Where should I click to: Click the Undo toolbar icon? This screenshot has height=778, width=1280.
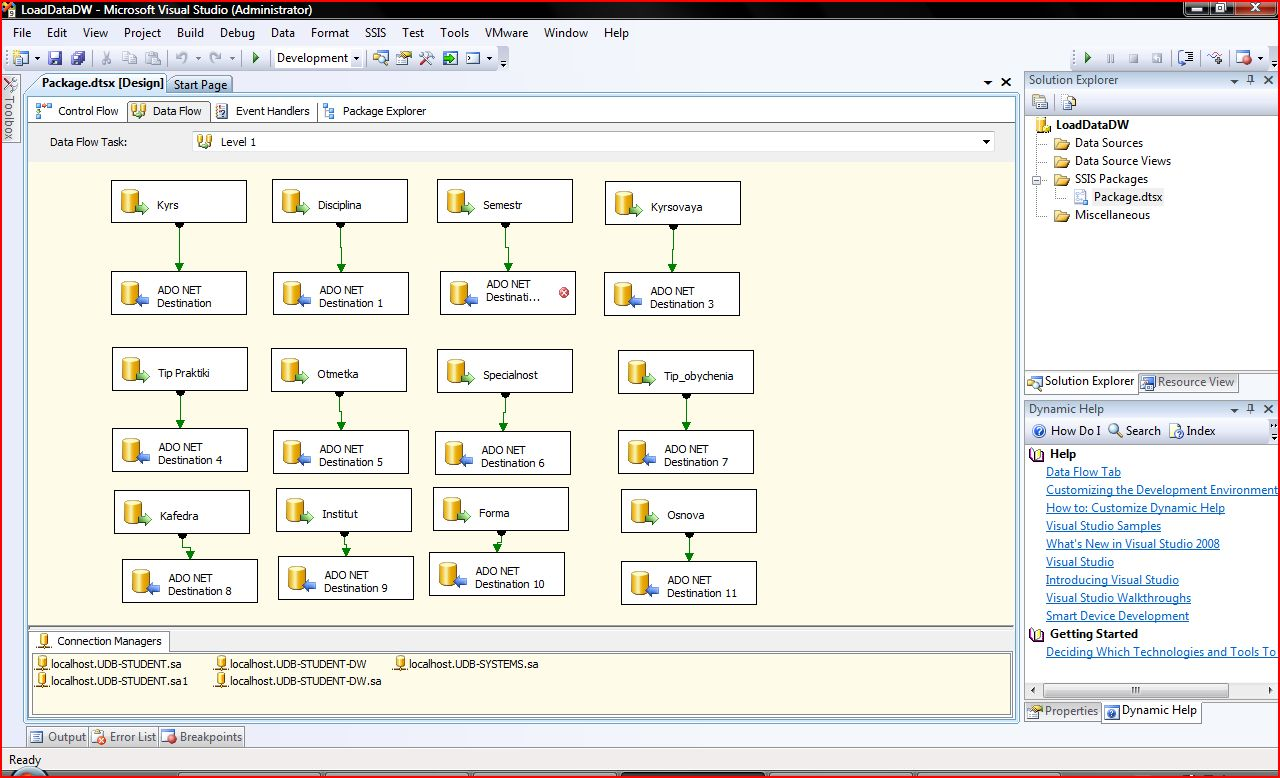[x=181, y=58]
